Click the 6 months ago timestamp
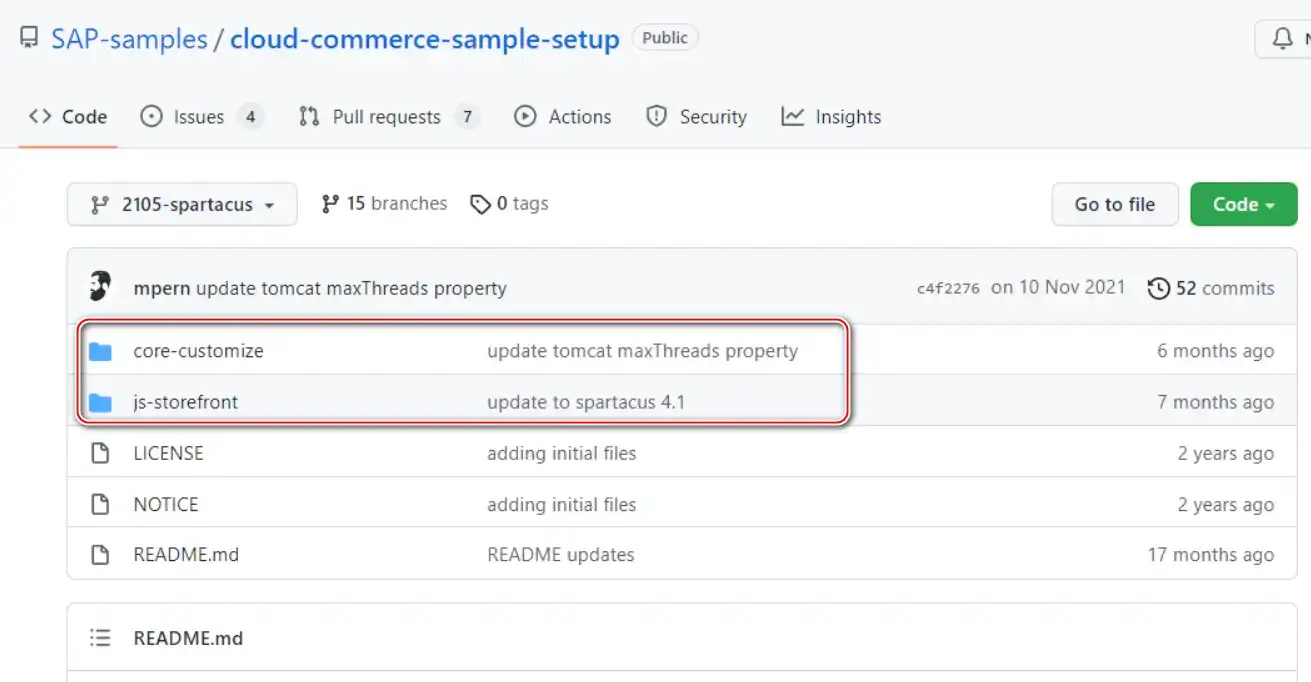This screenshot has height=682, width=1311. [1215, 351]
